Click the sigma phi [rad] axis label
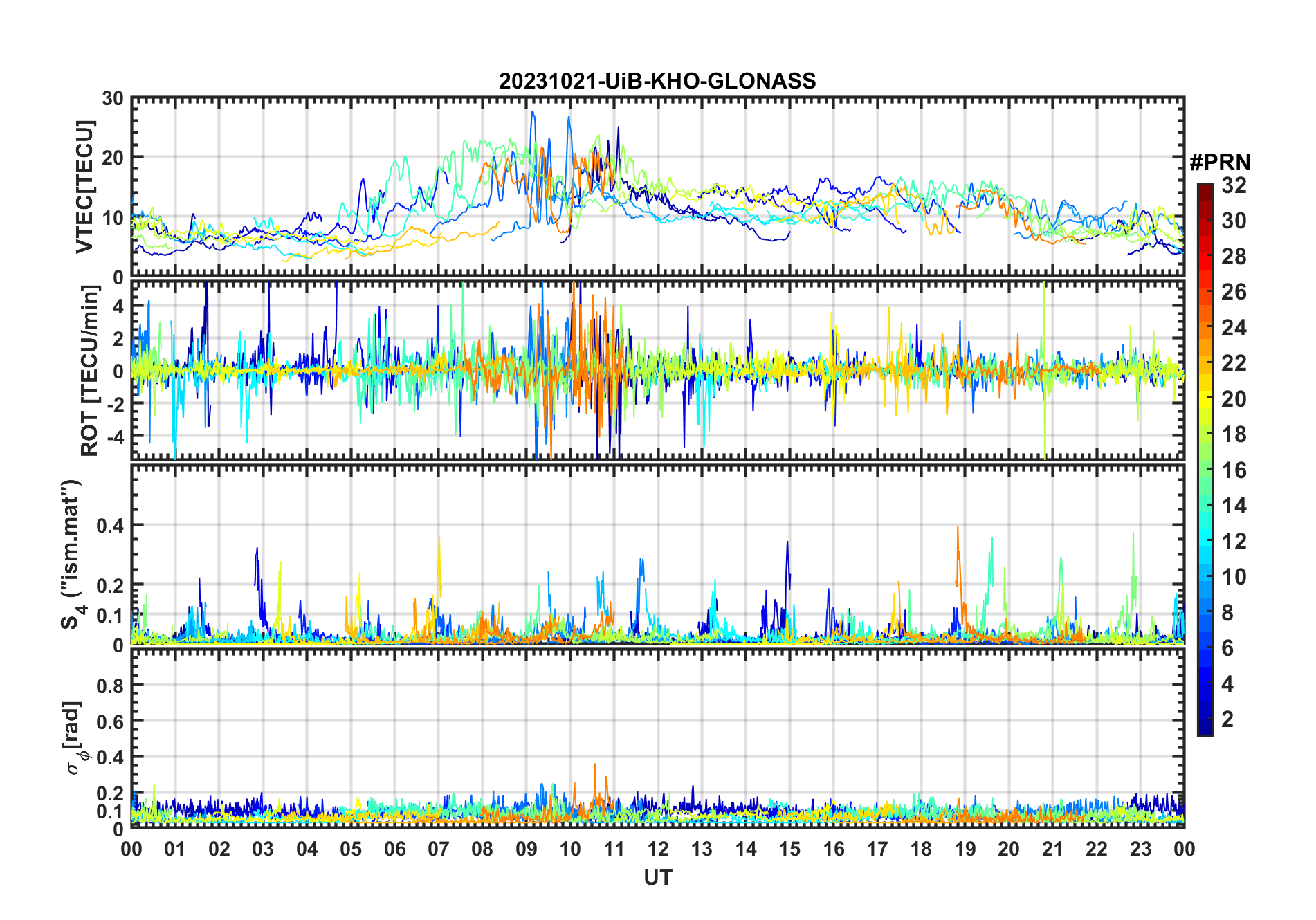The height and width of the screenshot is (920, 1316). coord(73,738)
